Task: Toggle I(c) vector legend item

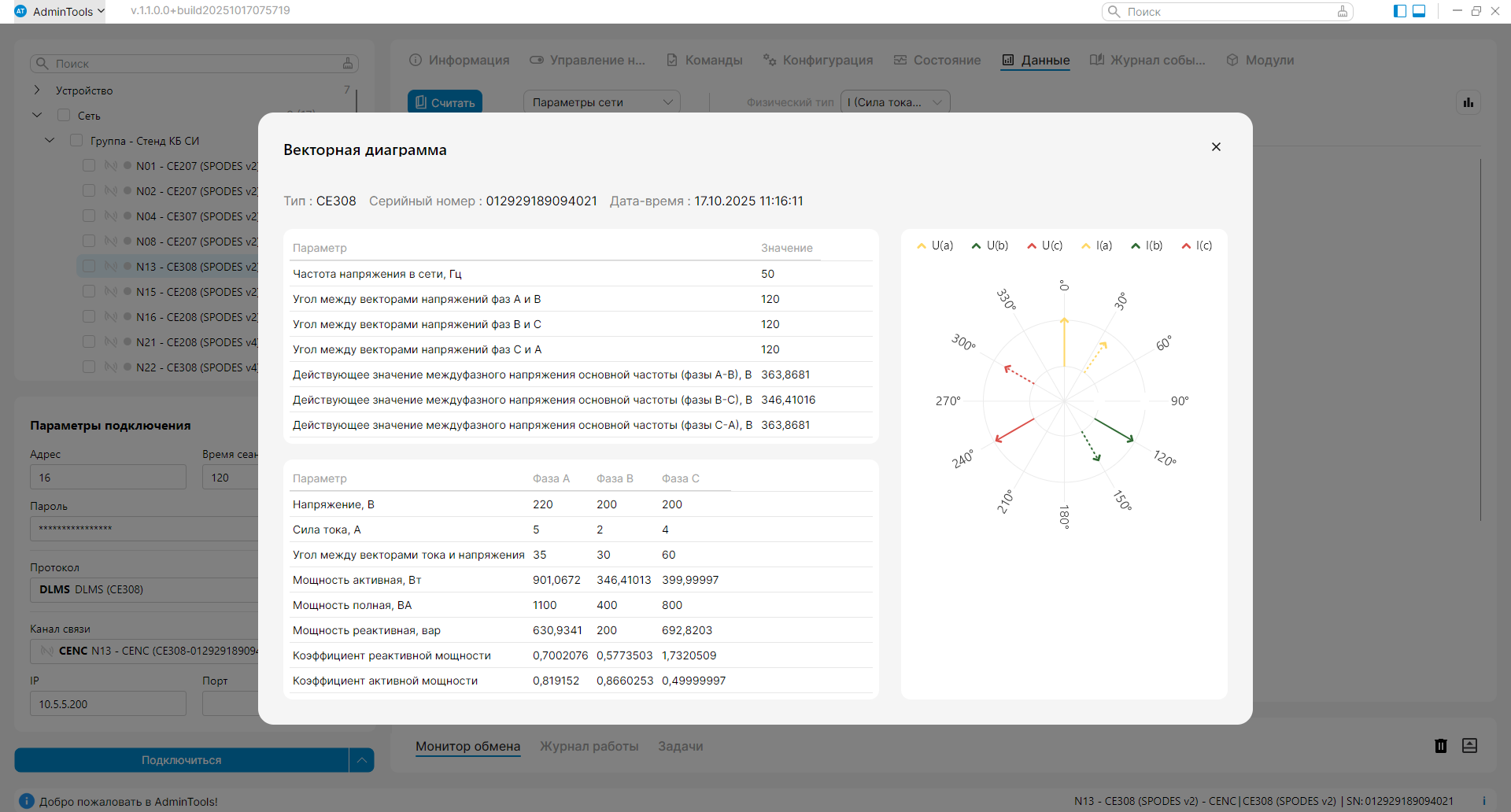Action: [x=1197, y=245]
